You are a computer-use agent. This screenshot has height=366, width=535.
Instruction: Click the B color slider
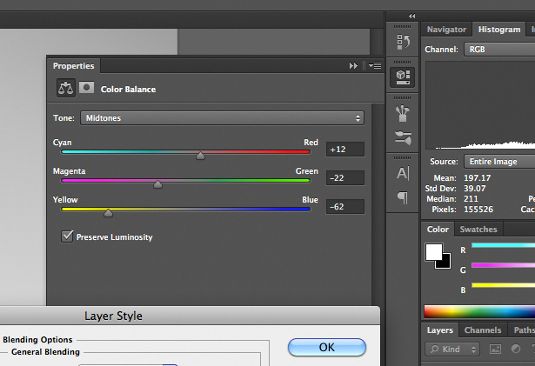click(x=503, y=285)
